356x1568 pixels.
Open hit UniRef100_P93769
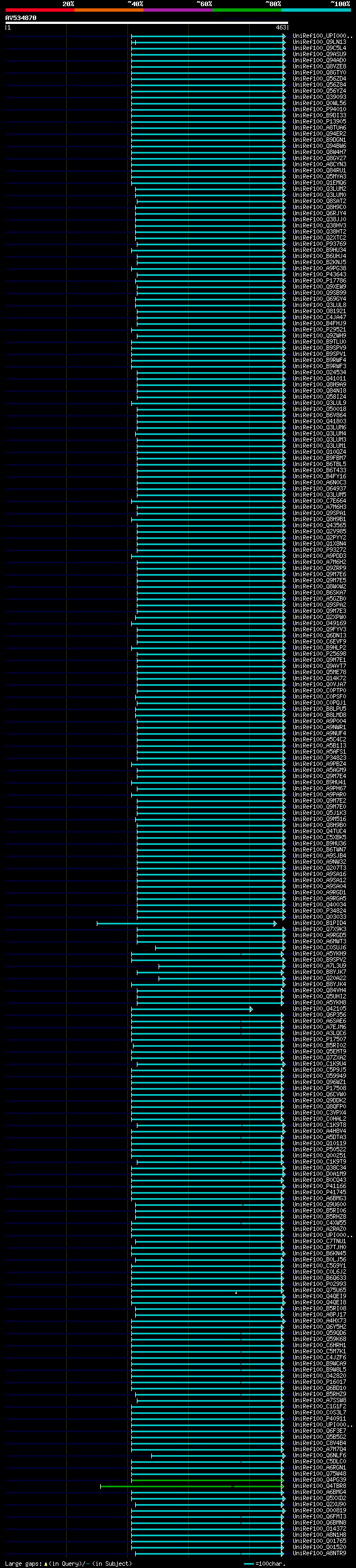(319, 244)
